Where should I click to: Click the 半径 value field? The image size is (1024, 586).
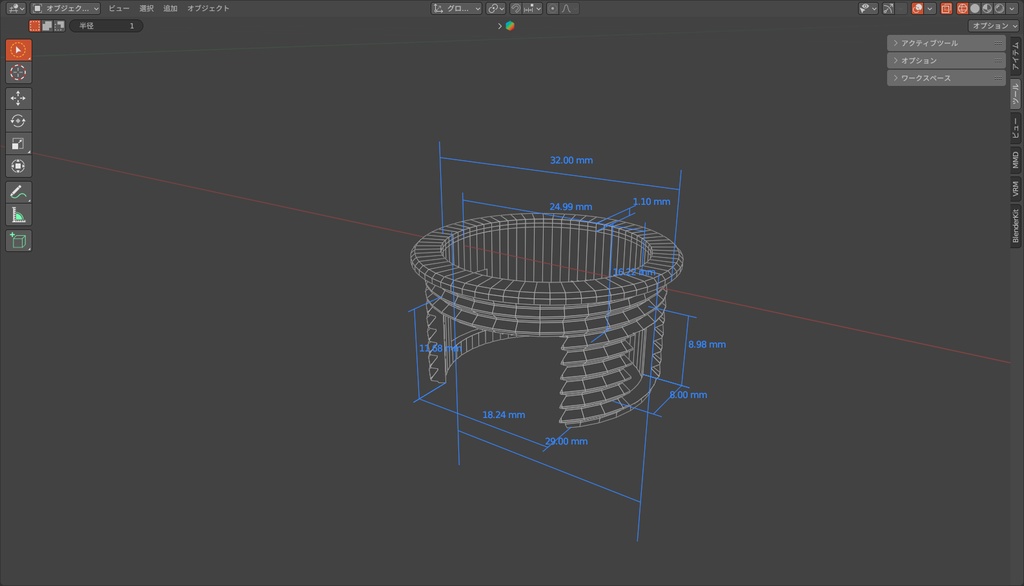[106, 26]
